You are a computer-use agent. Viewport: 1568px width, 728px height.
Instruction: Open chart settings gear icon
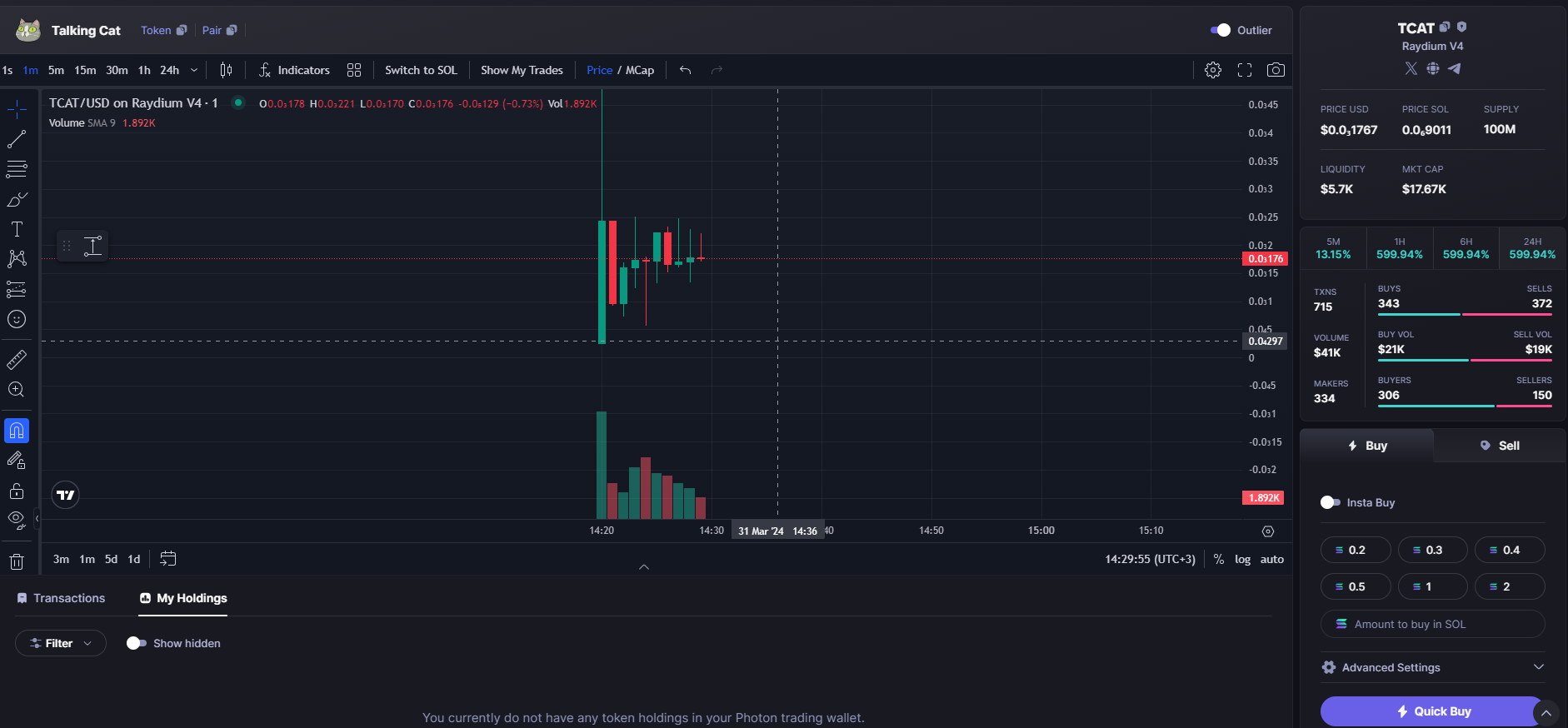pos(1213,70)
